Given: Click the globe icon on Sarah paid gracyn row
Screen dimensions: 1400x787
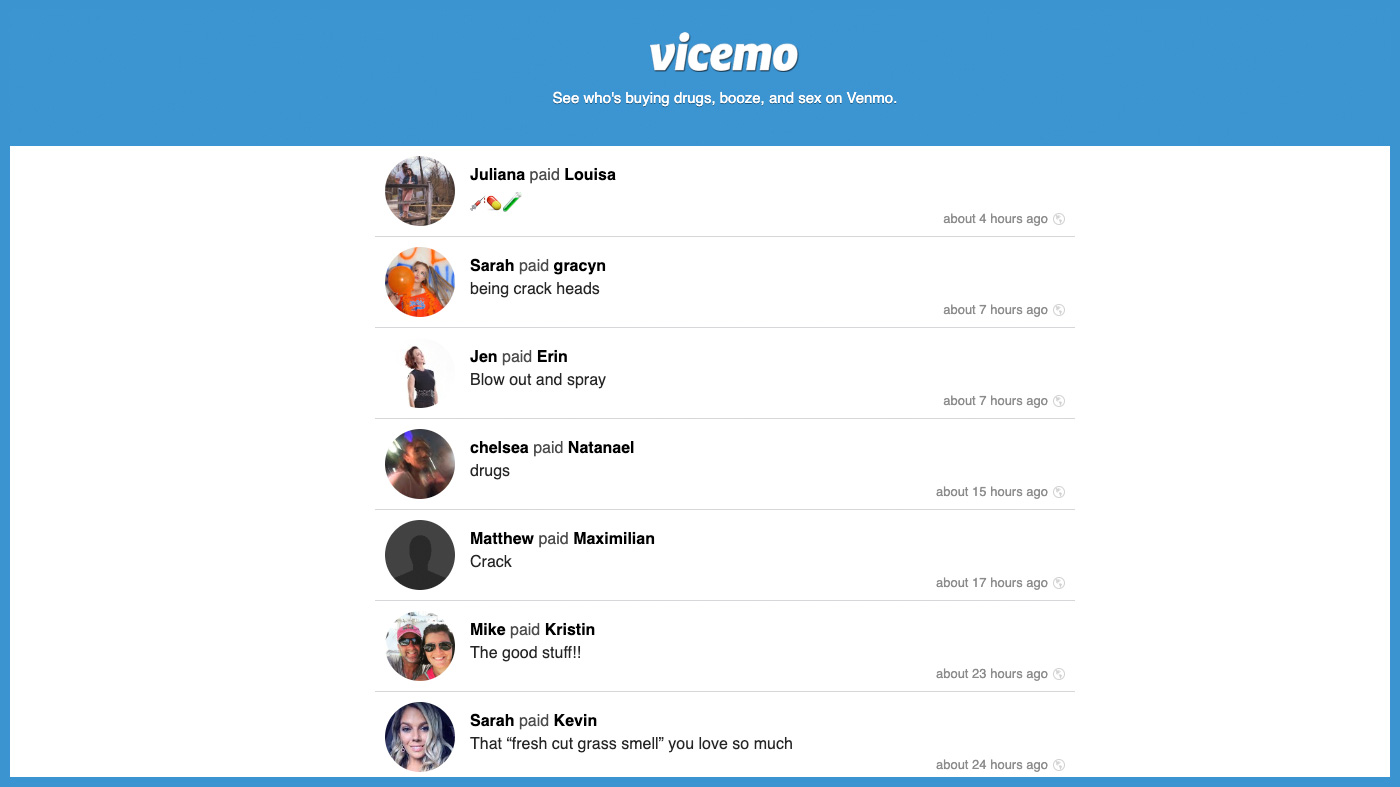Looking at the screenshot, I should pos(1059,310).
